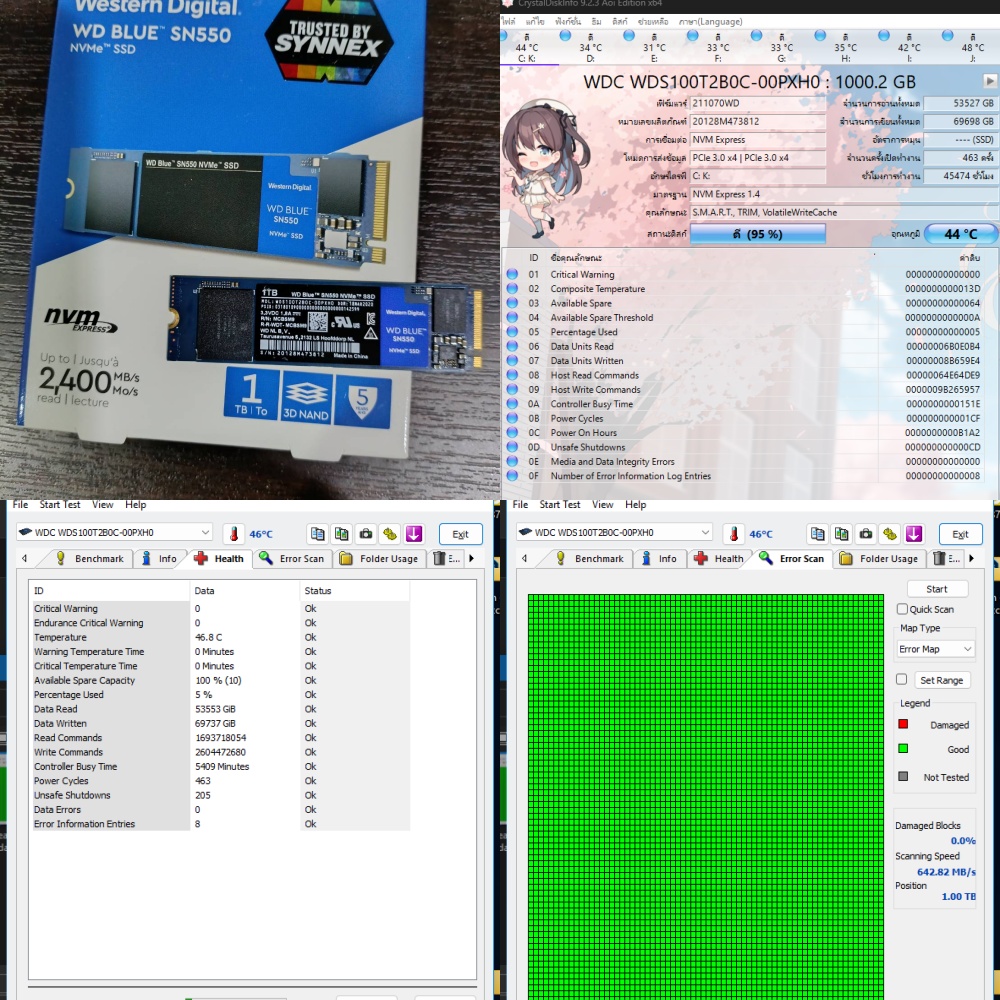Click gray Not Tested legend swatch
Screen dimensions: 1000x1000
[903, 777]
